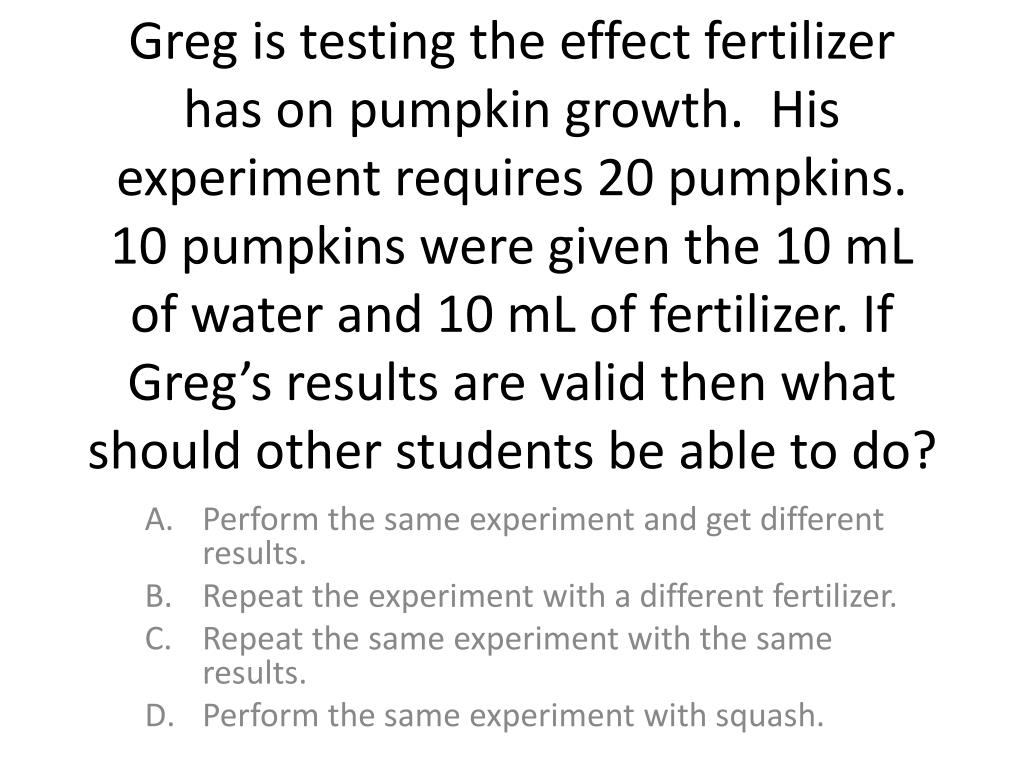The width and height of the screenshot is (1024, 768).
Task: Click the "D." list letter label
Action: click(x=159, y=715)
